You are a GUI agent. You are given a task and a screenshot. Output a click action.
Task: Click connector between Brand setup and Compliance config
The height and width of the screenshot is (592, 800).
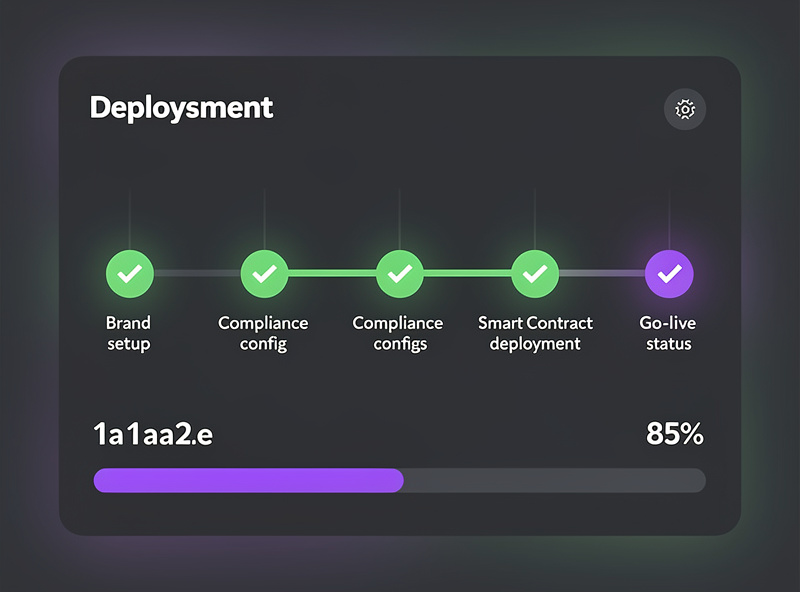click(x=197, y=273)
